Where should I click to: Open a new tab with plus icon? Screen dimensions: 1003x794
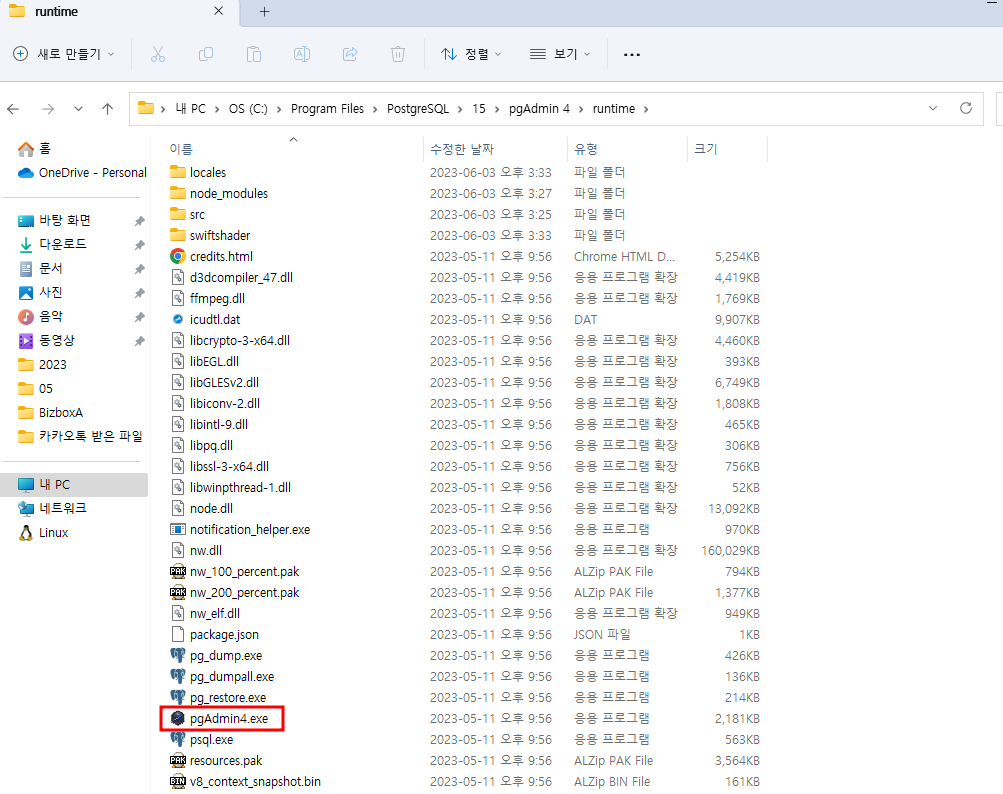[264, 12]
